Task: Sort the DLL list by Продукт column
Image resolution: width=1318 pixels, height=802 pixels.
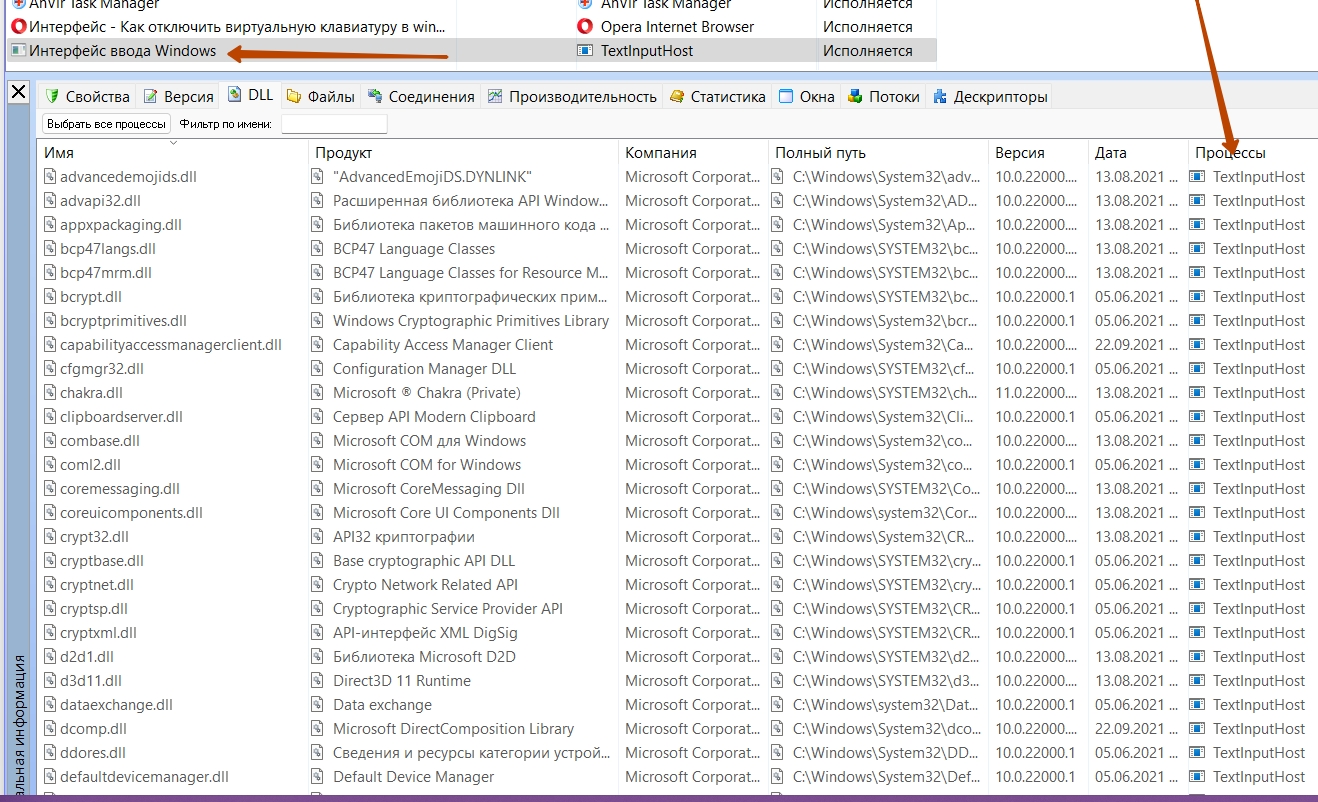Action: coord(464,153)
